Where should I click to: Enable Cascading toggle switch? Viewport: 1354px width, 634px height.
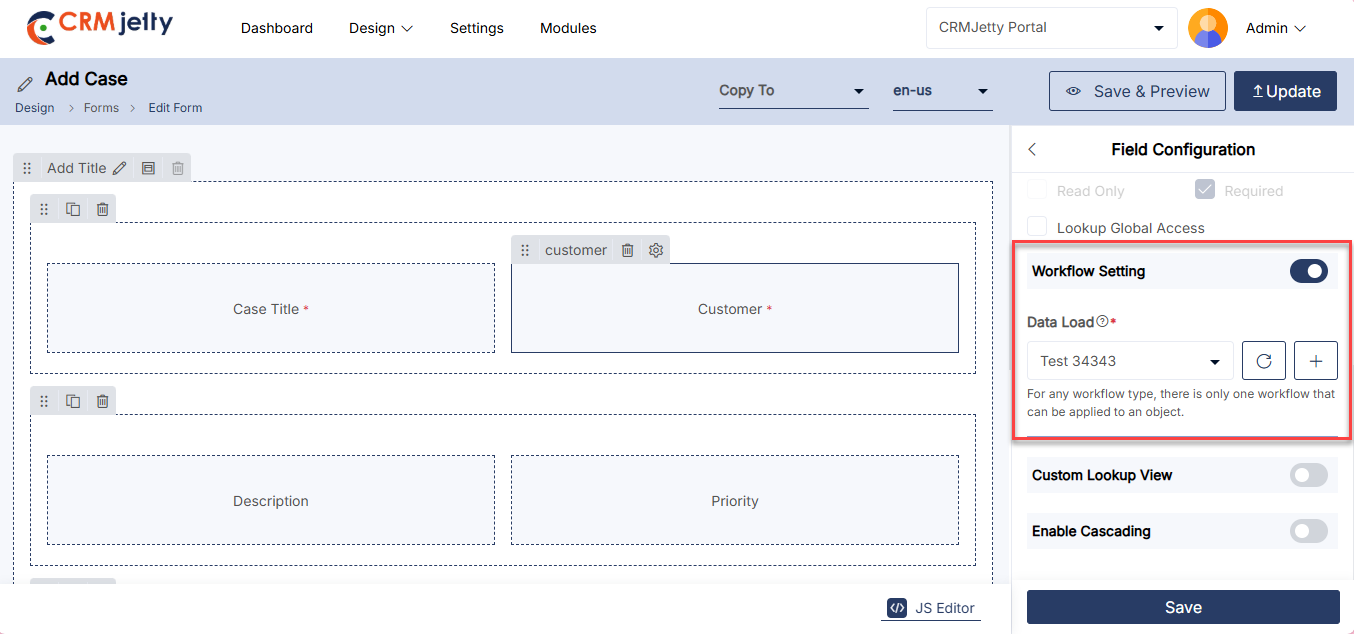tap(1308, 531)
